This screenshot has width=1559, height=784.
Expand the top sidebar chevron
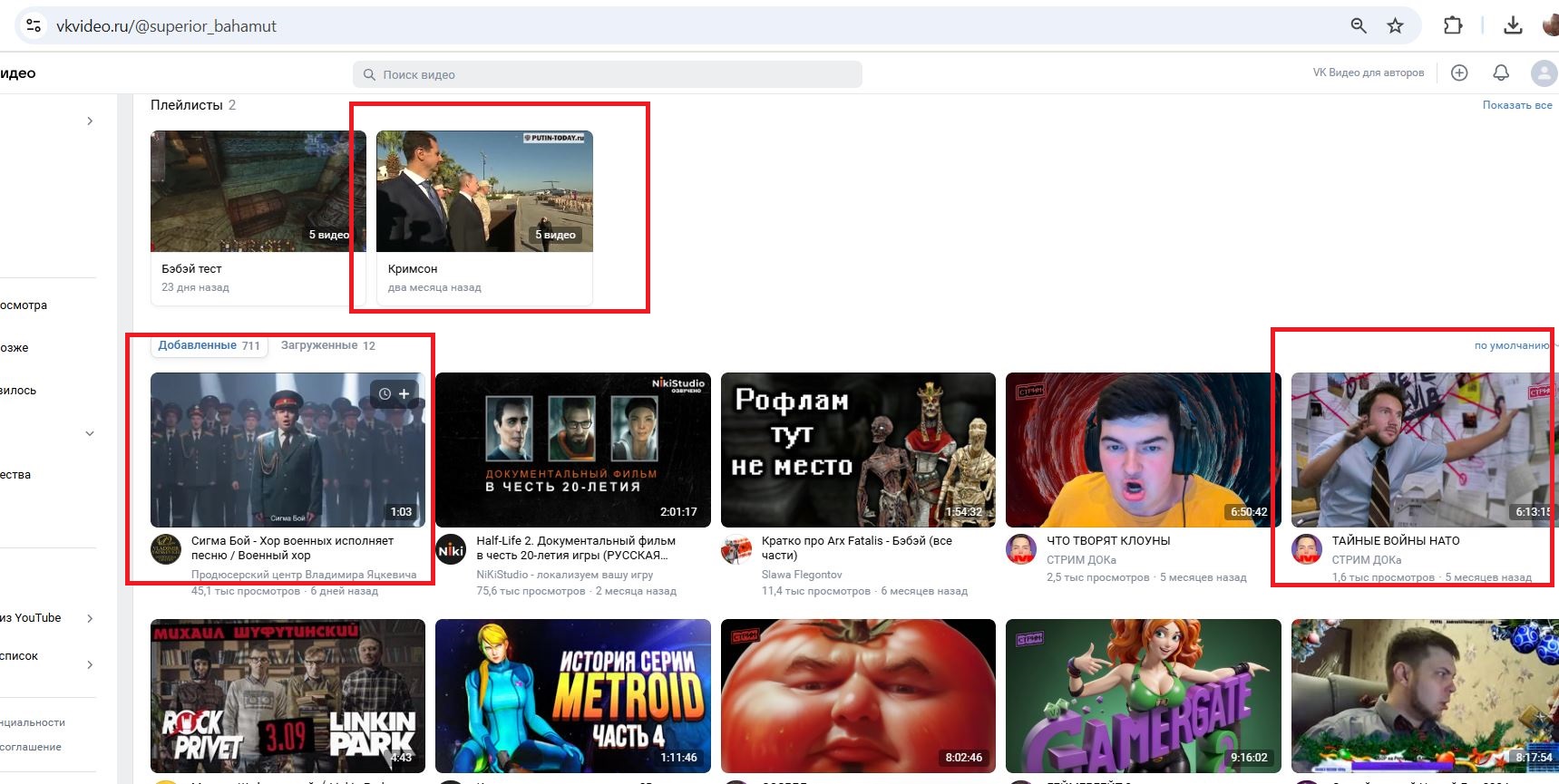pos(90,121)
